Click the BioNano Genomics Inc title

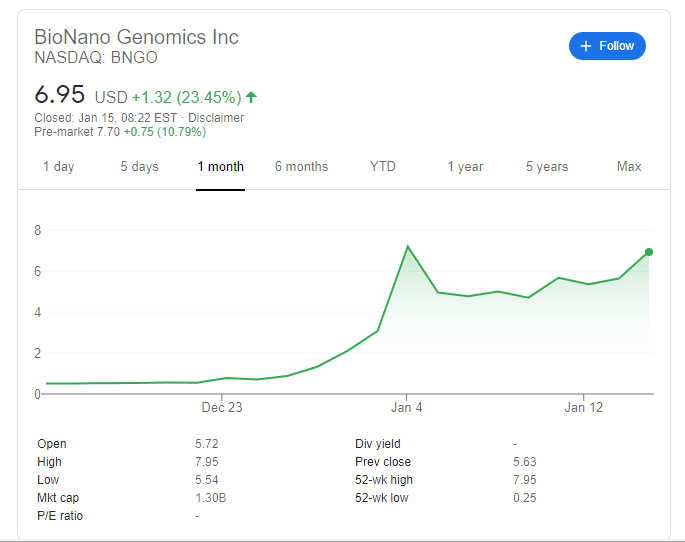click(136, 37)
